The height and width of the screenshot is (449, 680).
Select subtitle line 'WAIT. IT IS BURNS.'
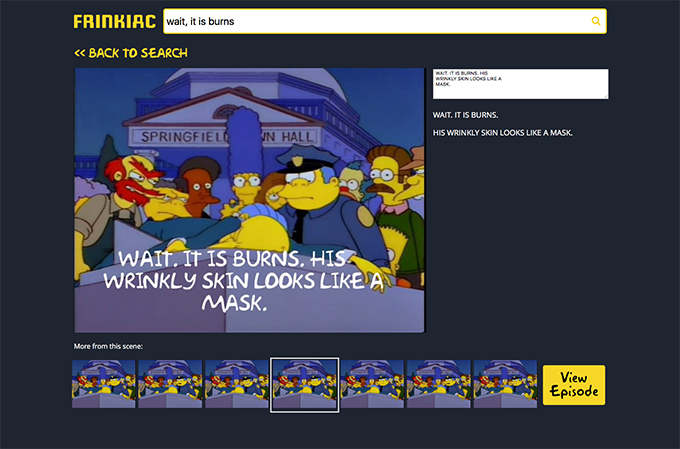[x=465, y=115]
